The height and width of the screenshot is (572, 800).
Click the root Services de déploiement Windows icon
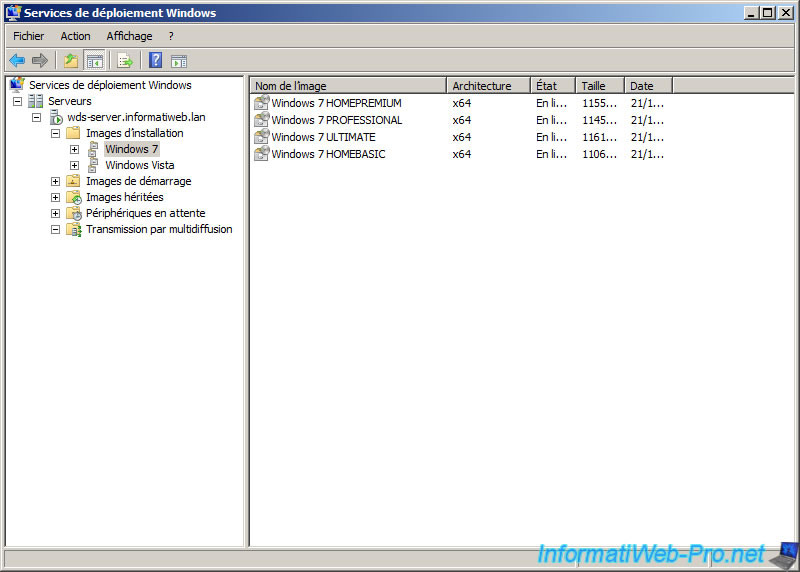(x=17, y=84)
